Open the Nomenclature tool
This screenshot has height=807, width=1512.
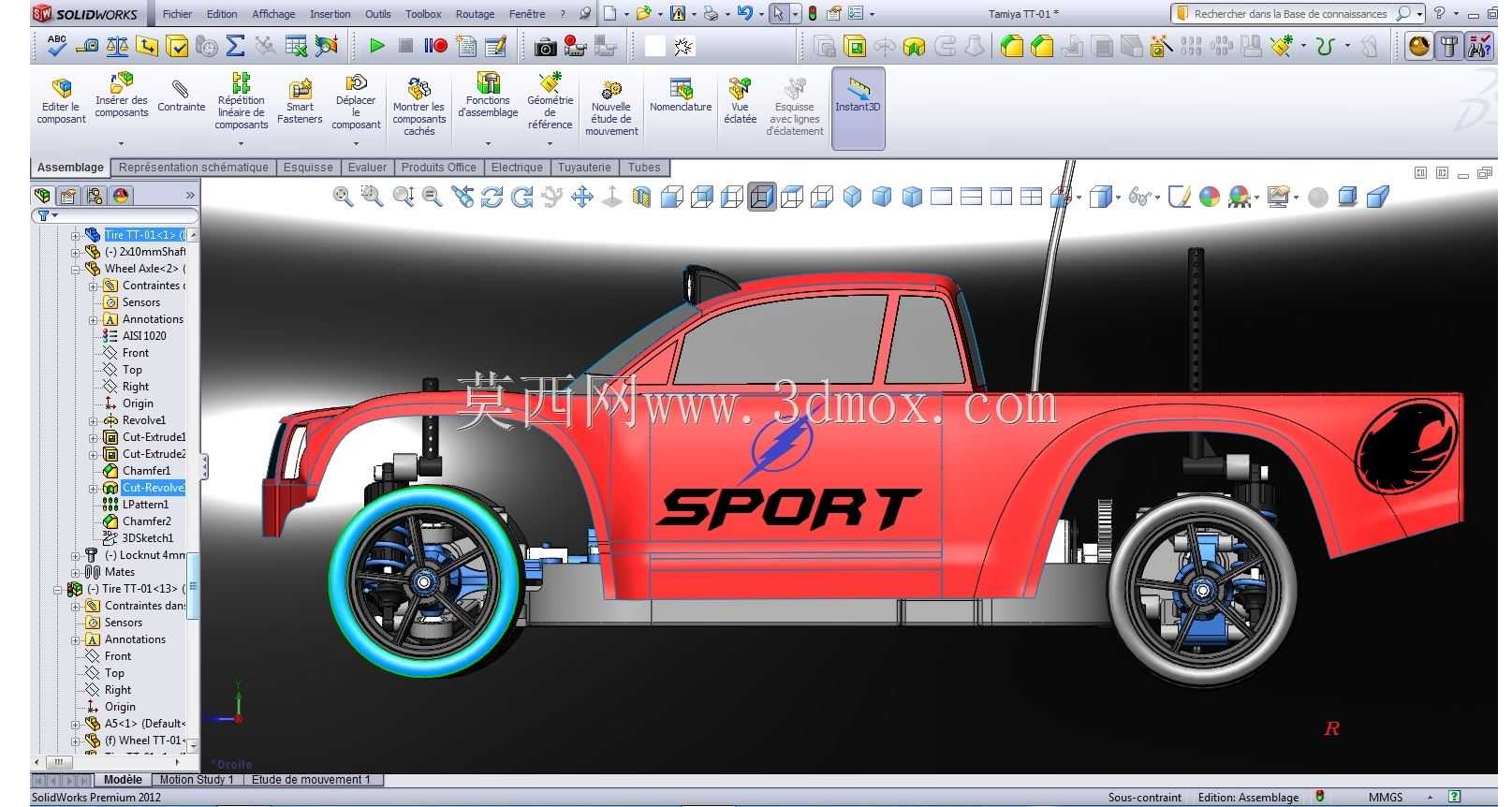681,96
